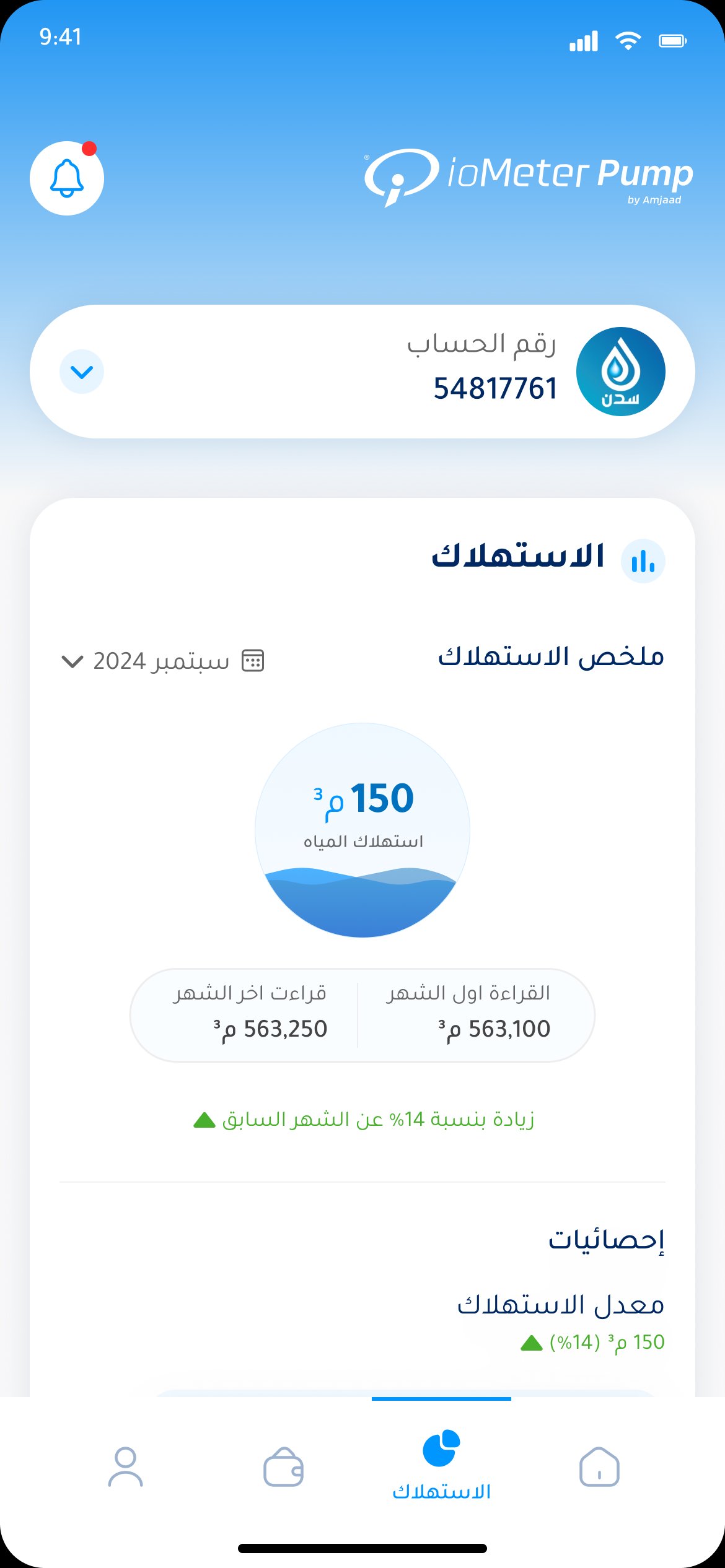Image resolution: width=725 pixels, height=1568 pixels.
Task: Tap the green 14% increase message
Action: (364, 1119)
